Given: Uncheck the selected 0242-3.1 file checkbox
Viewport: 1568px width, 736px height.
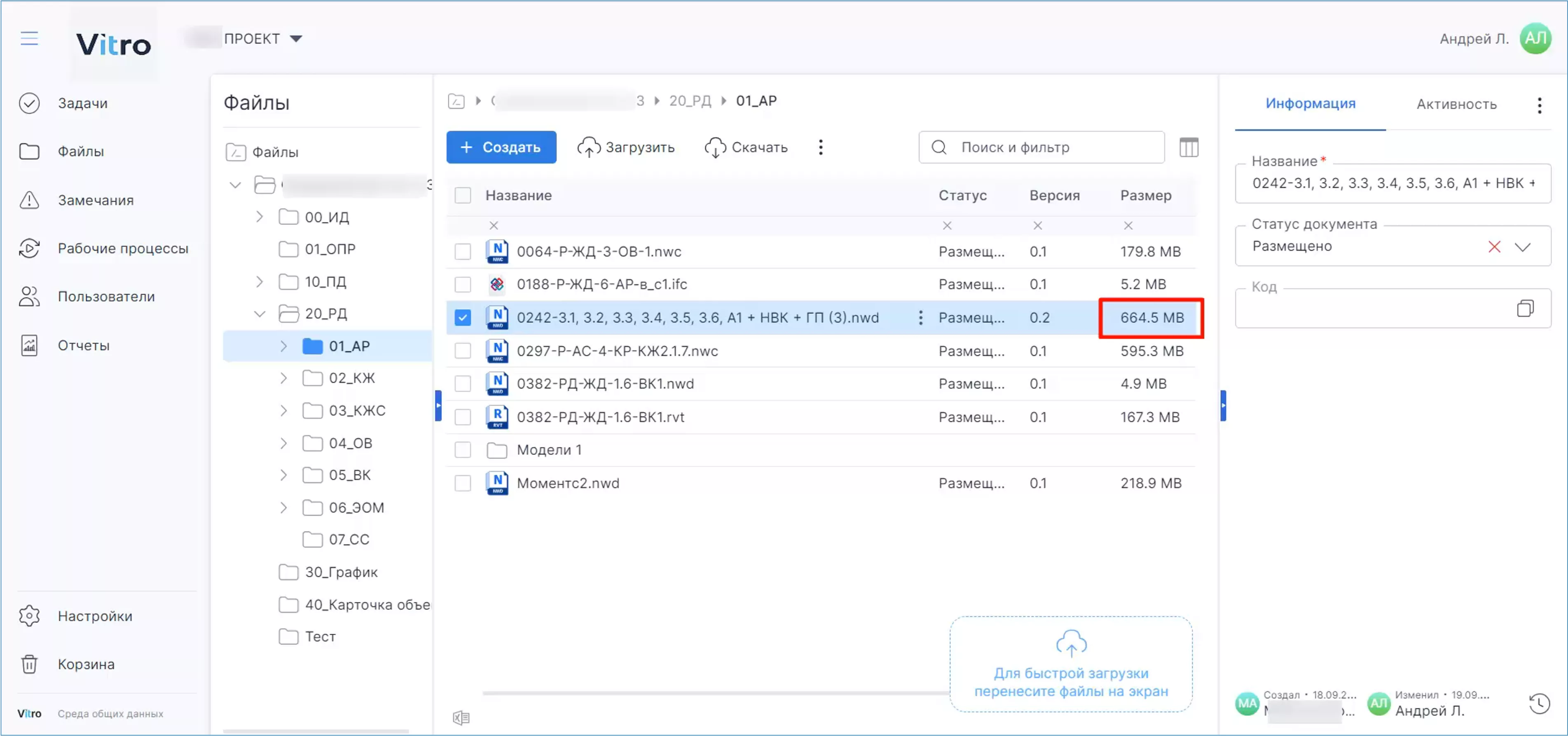Looking at the screenshot, I should pyautogui.click(x=463, y=317).
